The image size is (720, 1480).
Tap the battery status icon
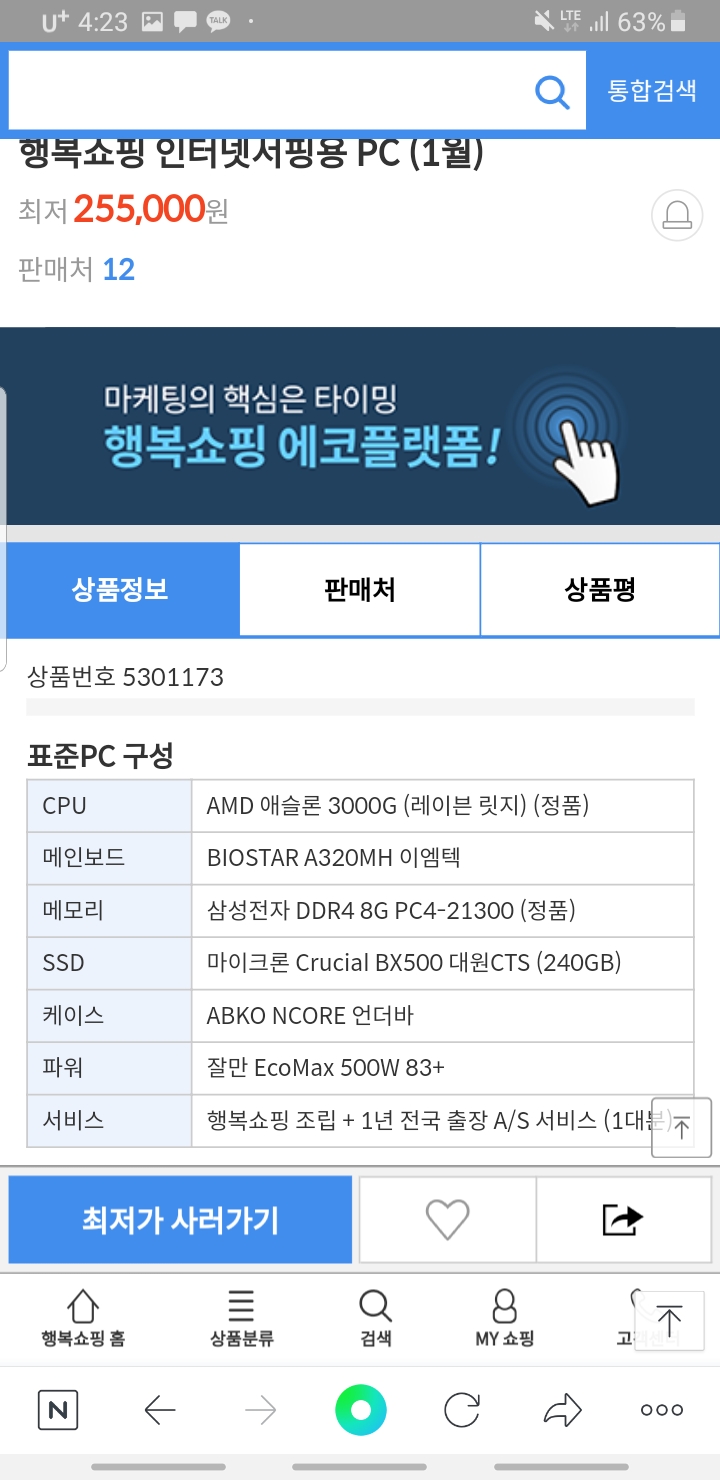click(680, 21)
